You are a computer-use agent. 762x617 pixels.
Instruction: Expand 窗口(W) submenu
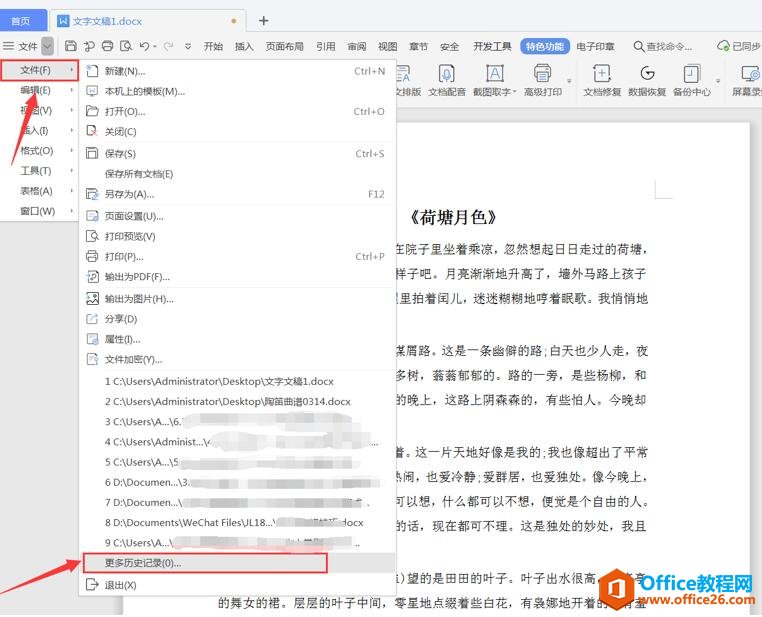pyautogui.click(x=39, y=211)
